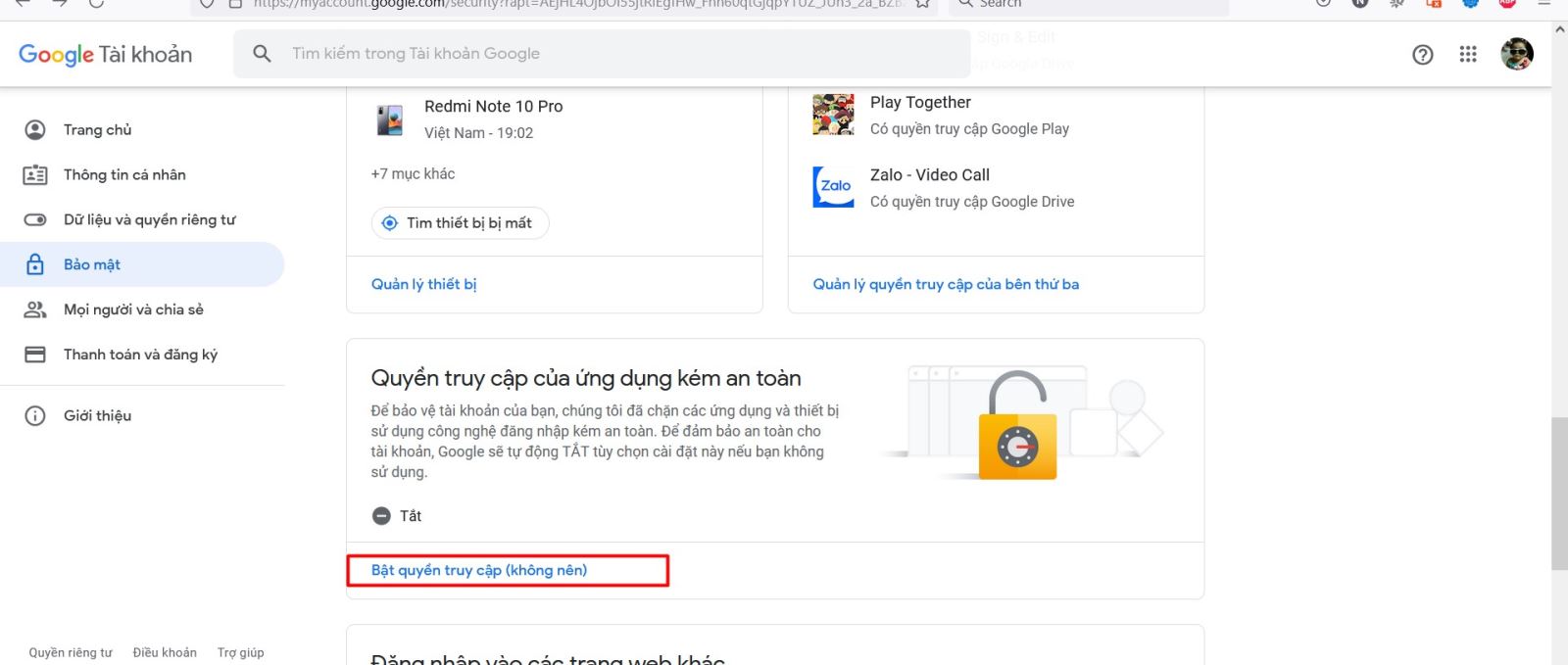Select Thông tin cá nhân menu item

(124, 174)
